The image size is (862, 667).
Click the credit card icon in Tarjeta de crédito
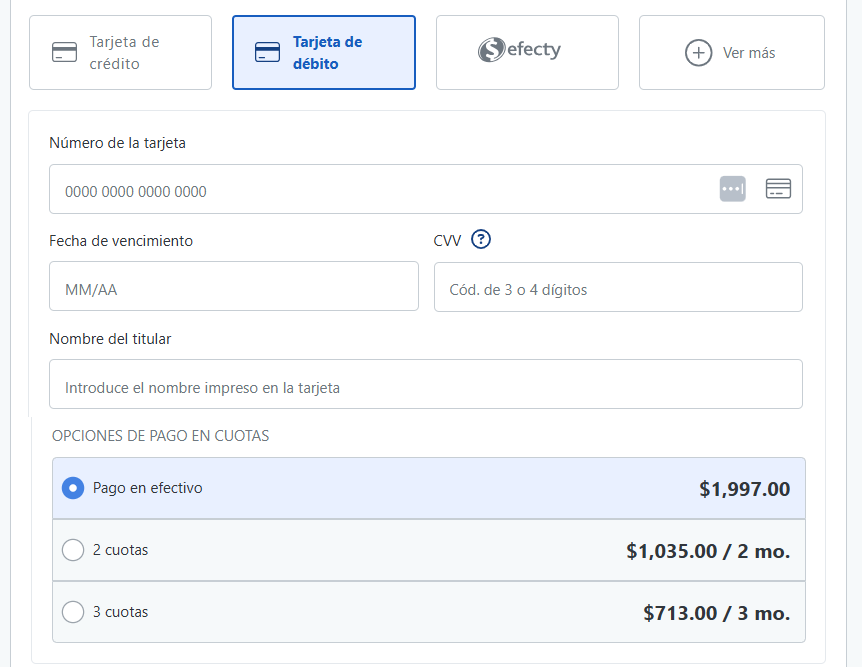(x=64, y=52)
